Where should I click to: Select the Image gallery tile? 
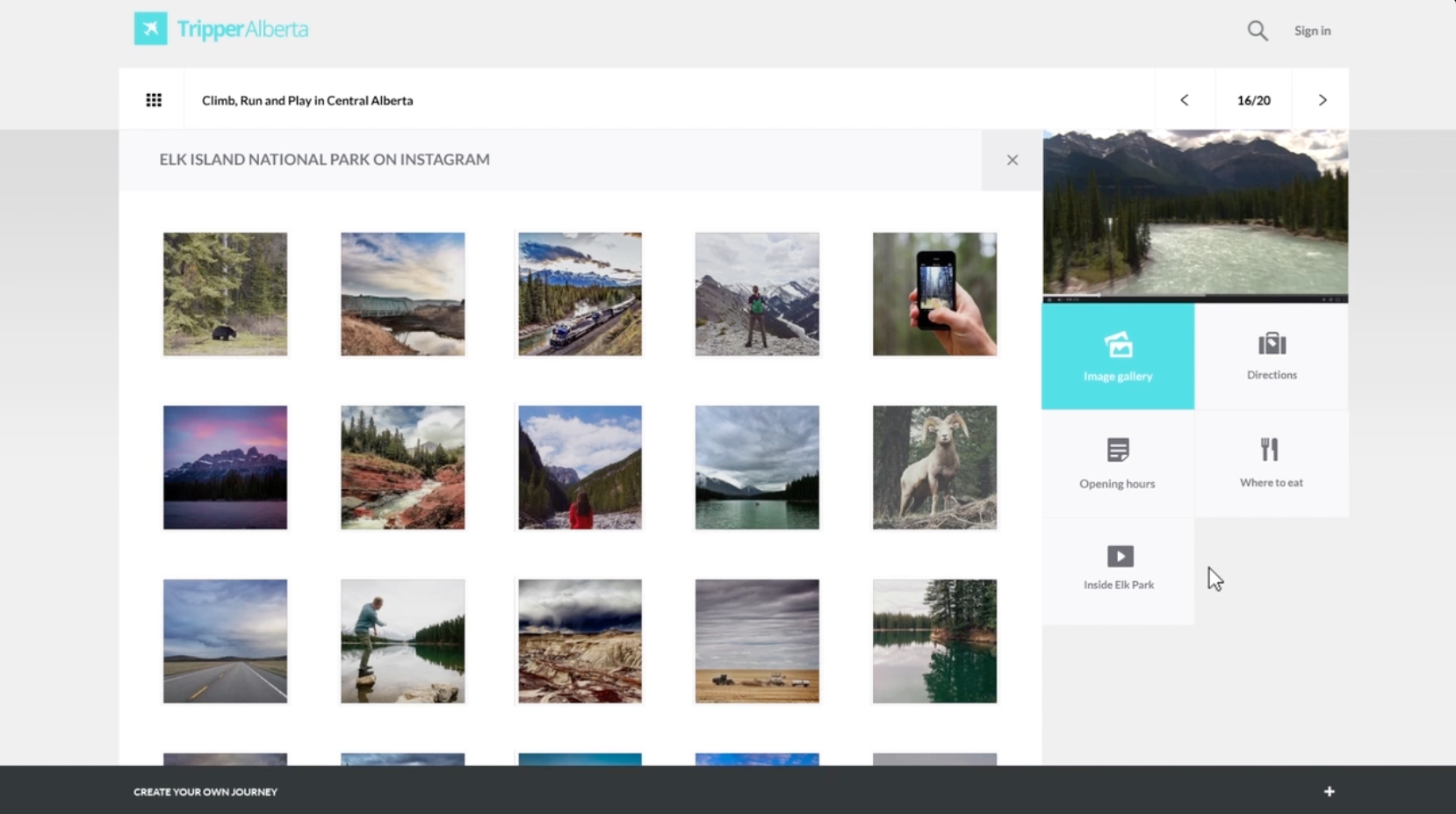pos(1118,357)
